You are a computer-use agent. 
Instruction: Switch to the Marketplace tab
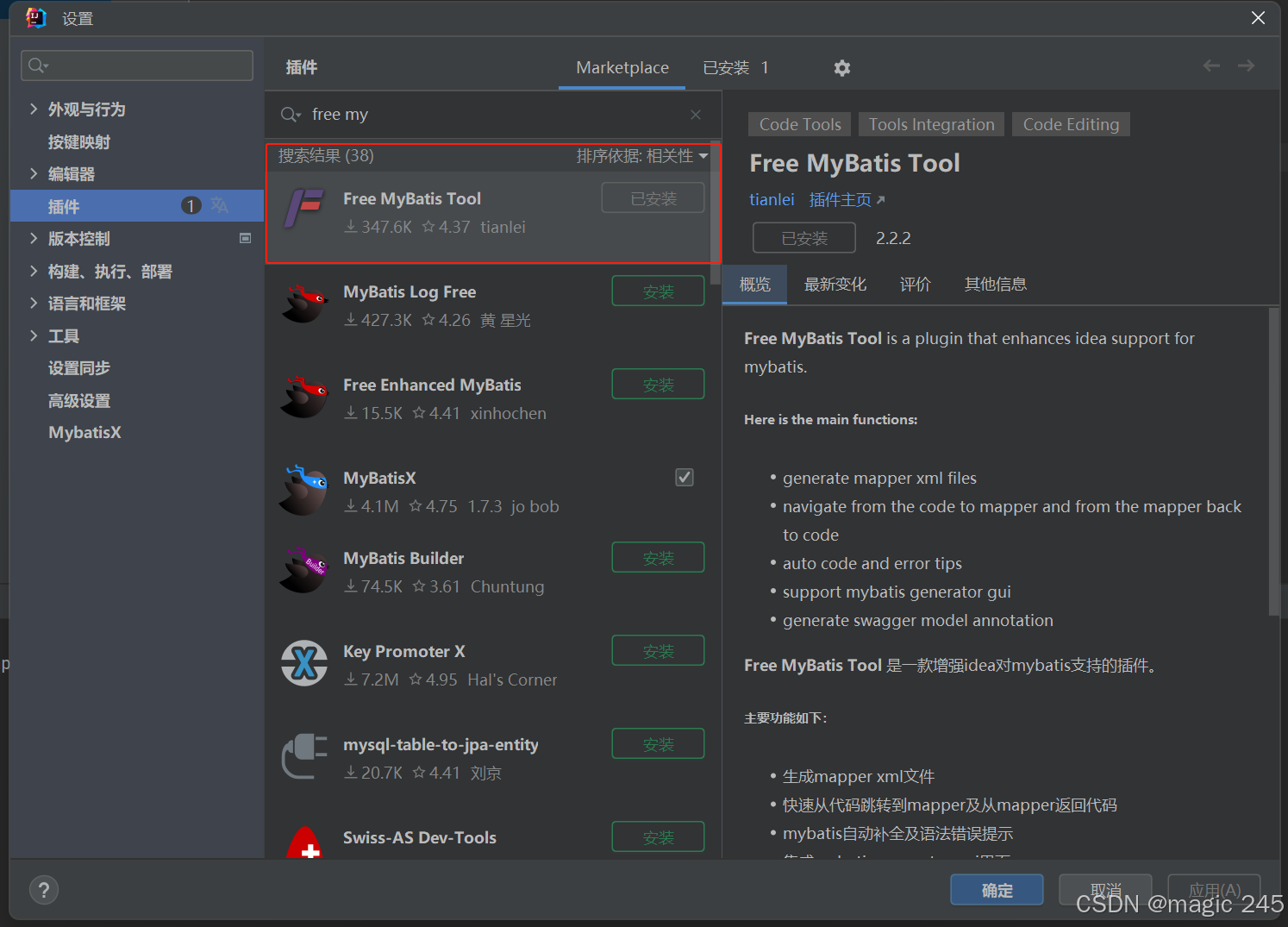coord(622,67)
